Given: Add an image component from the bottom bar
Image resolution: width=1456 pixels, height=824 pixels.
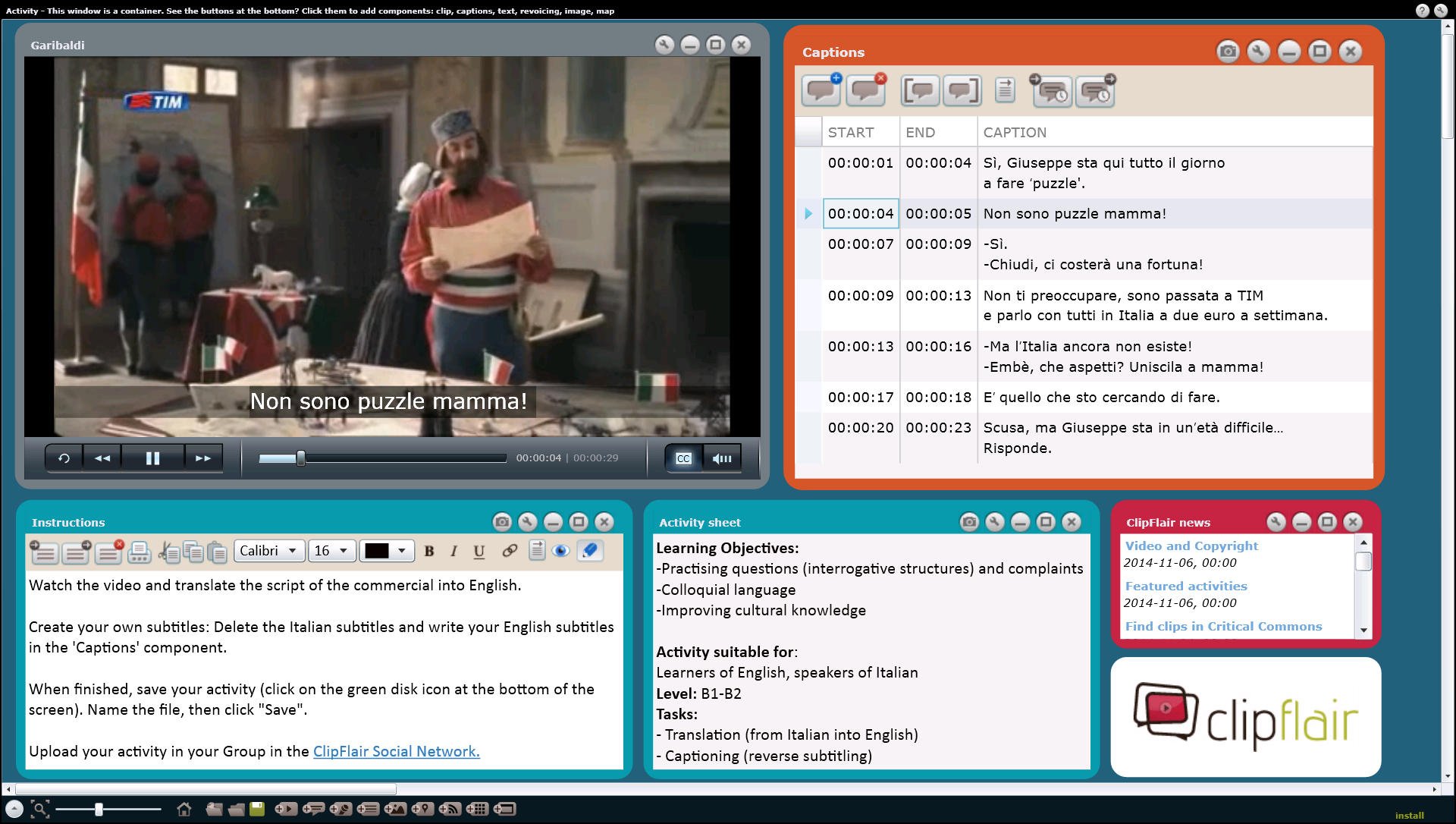Looking at the screenshot, I should point(395,809).
